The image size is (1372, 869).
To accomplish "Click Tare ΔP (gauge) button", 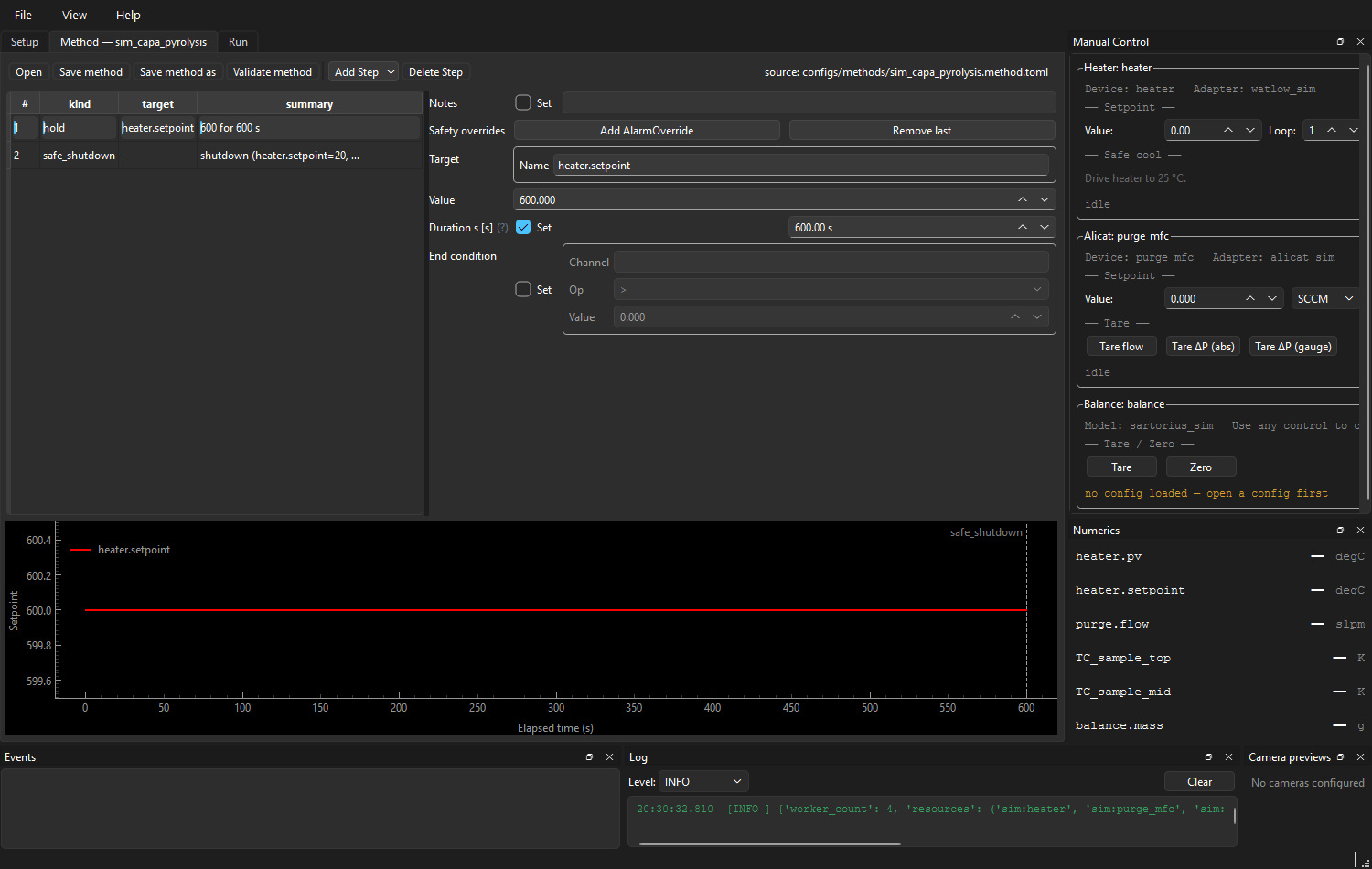I will click(x=1293, y=347).
